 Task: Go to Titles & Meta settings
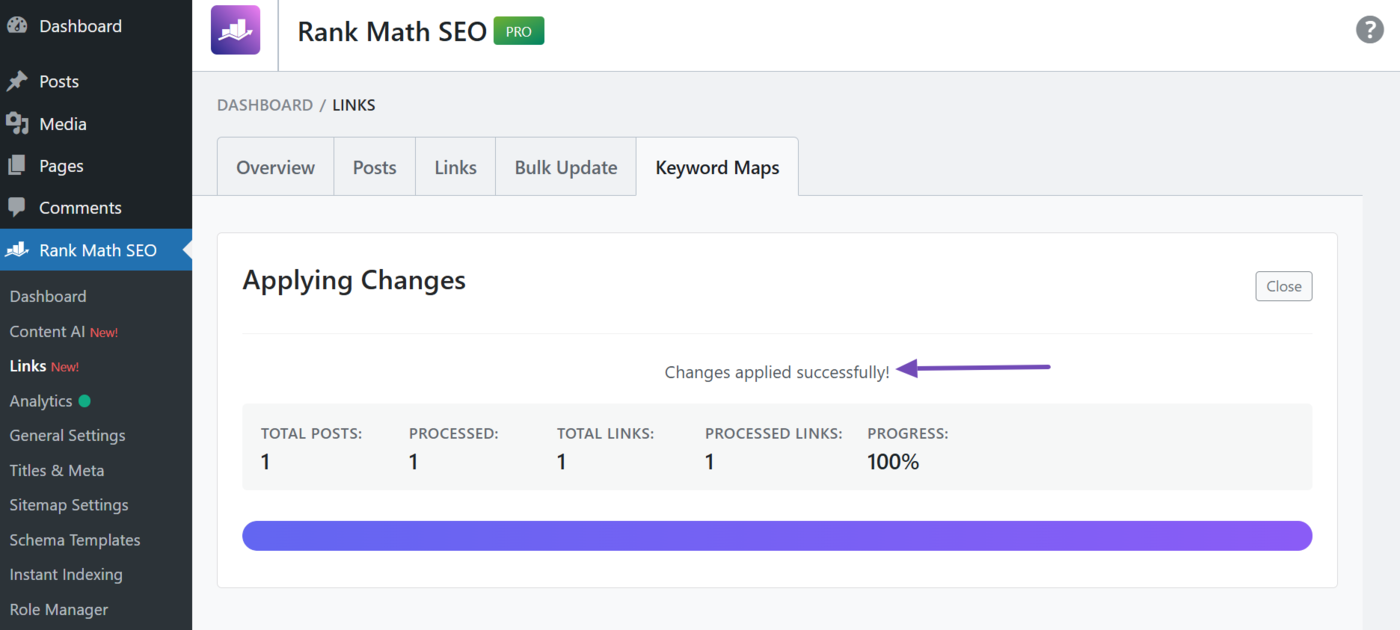point(55,470)
